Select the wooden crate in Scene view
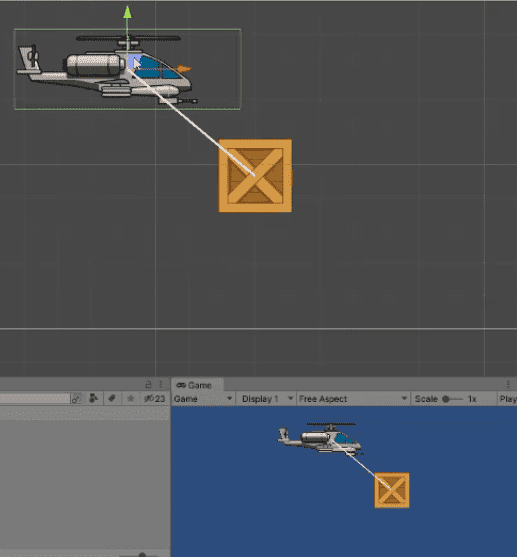Screen dimensions: 517x557 [255, 176]
